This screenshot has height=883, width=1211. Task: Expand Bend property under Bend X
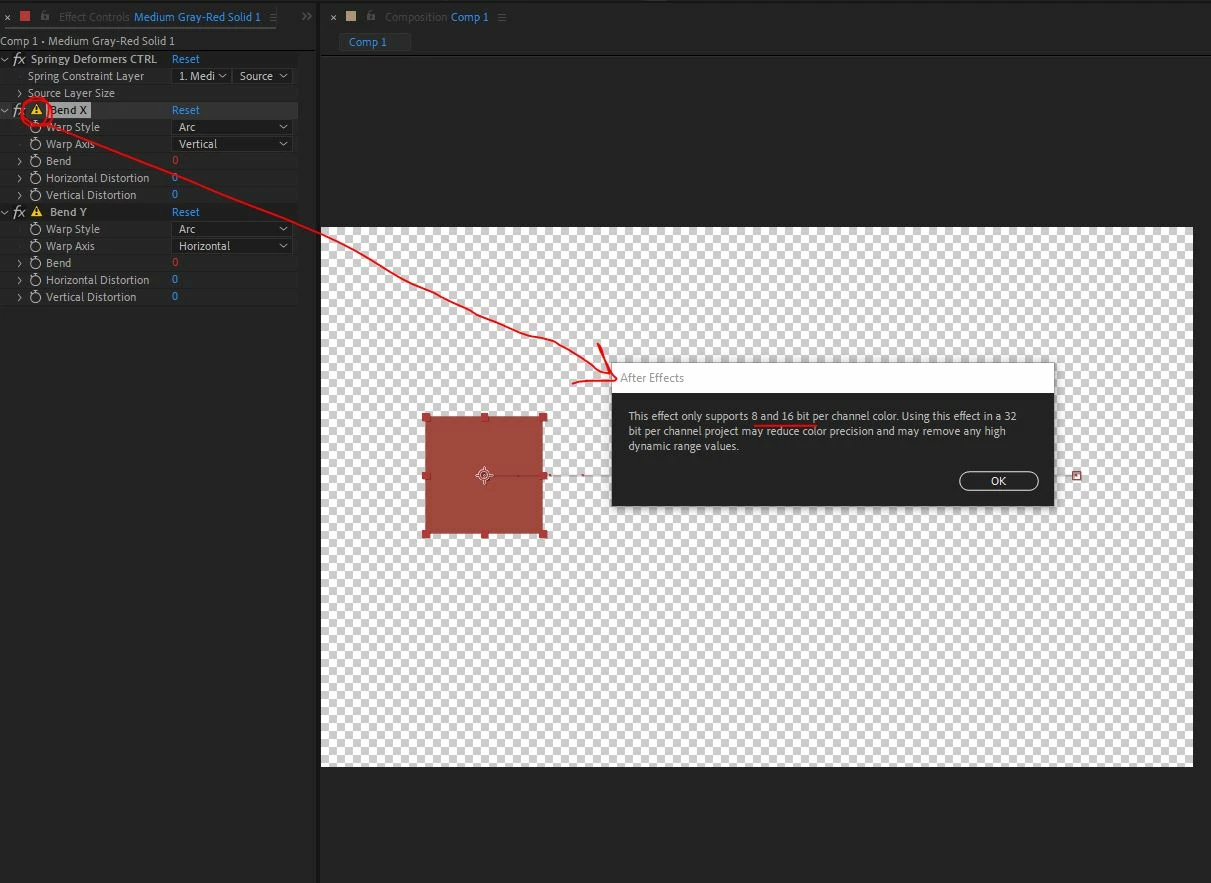coord(19,161)
